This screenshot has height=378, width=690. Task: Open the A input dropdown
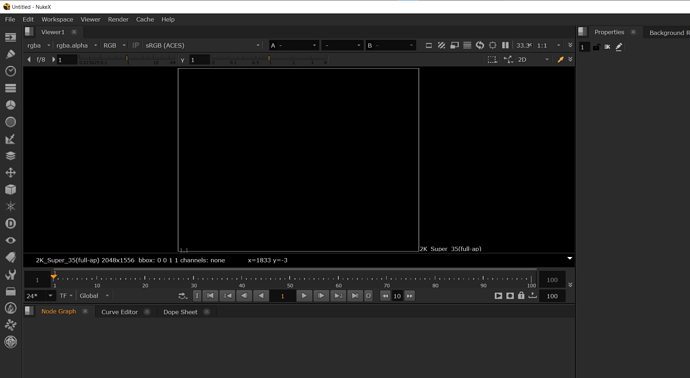(293, 45)
